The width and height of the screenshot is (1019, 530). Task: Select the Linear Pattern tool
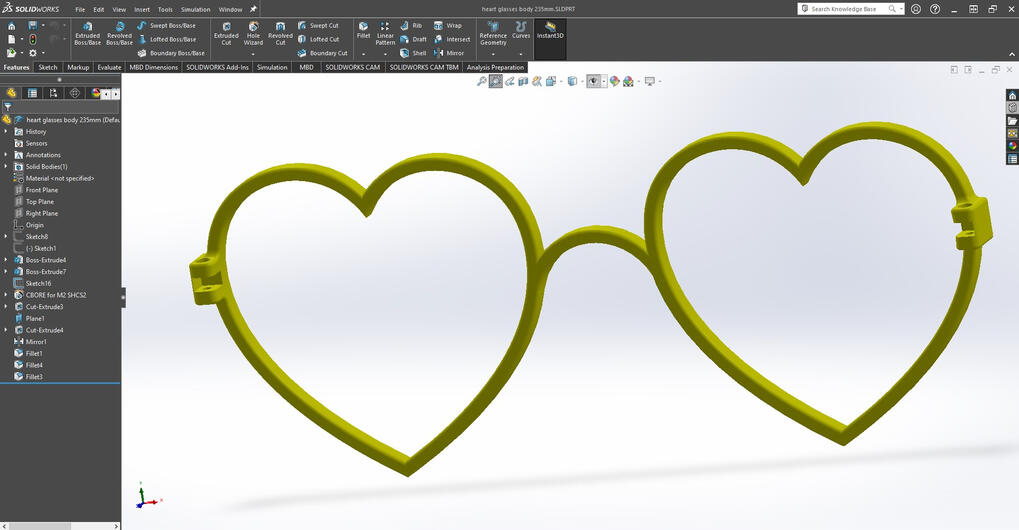click(x=385, y=34)
